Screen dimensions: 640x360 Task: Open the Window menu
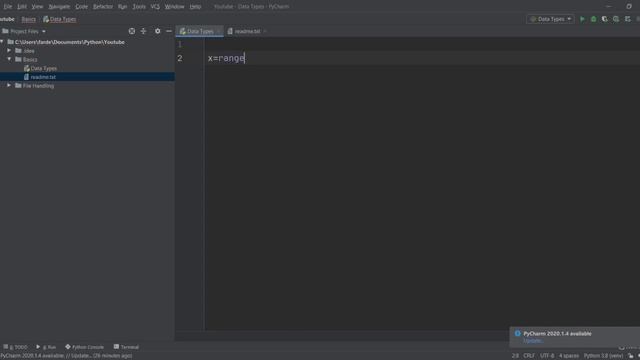[174, 7]
